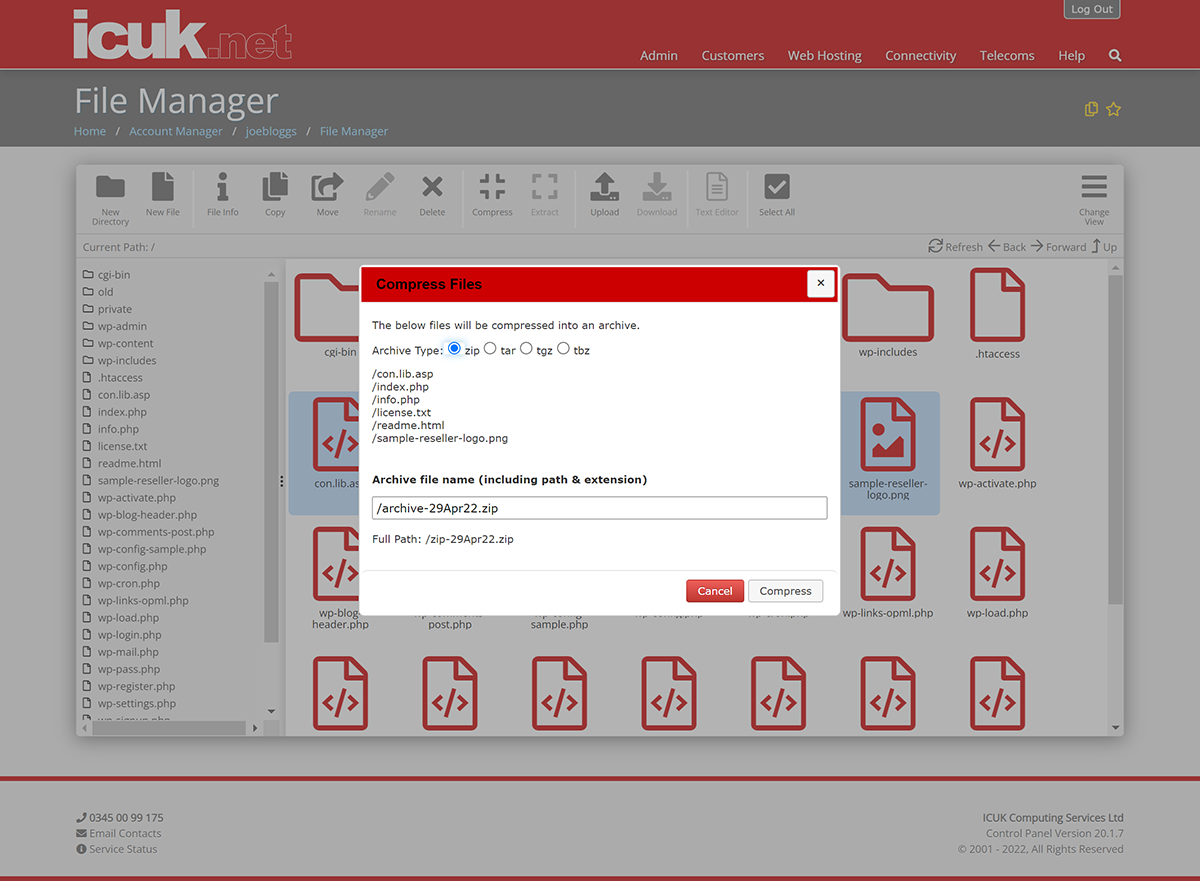Click the Change View hamburger icon
This screenshot has height=881, width=1200.
[x=1094, y=187]
